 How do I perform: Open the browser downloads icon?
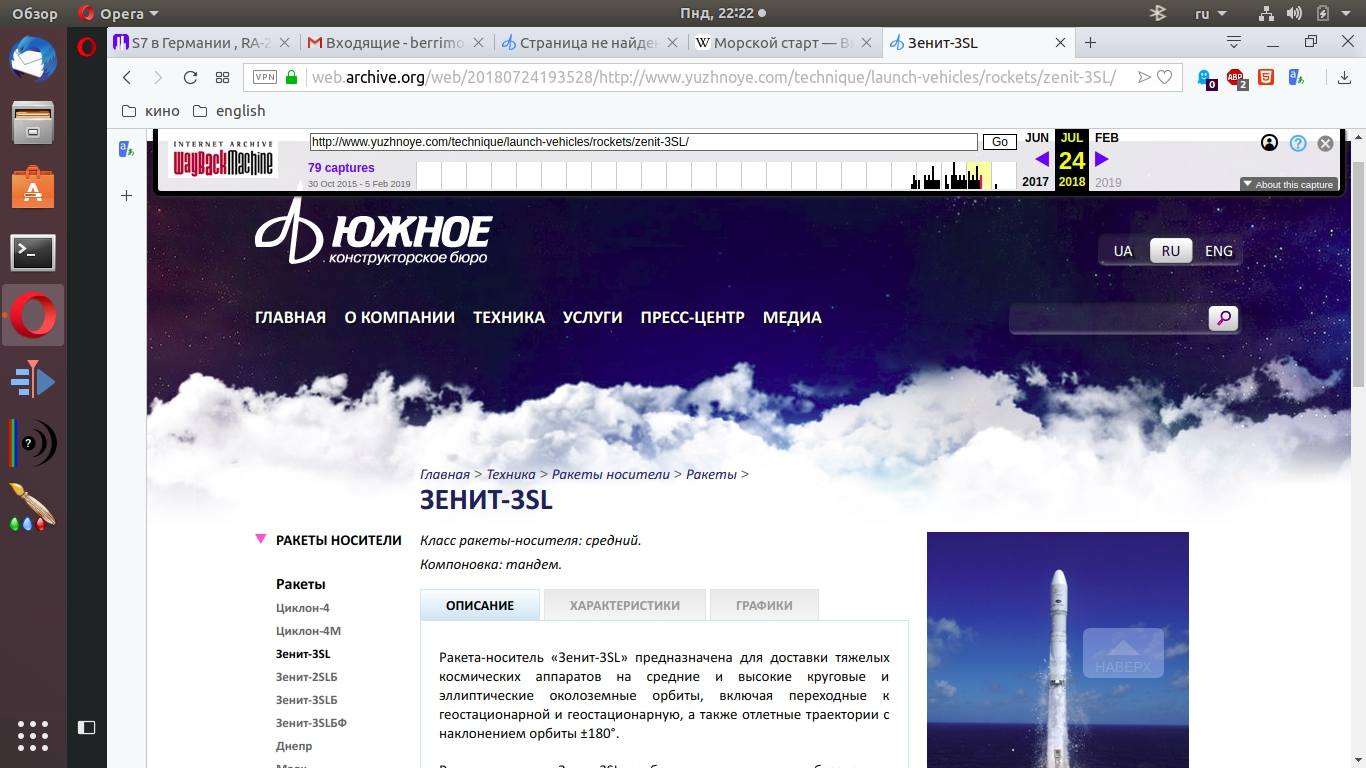1344,78
